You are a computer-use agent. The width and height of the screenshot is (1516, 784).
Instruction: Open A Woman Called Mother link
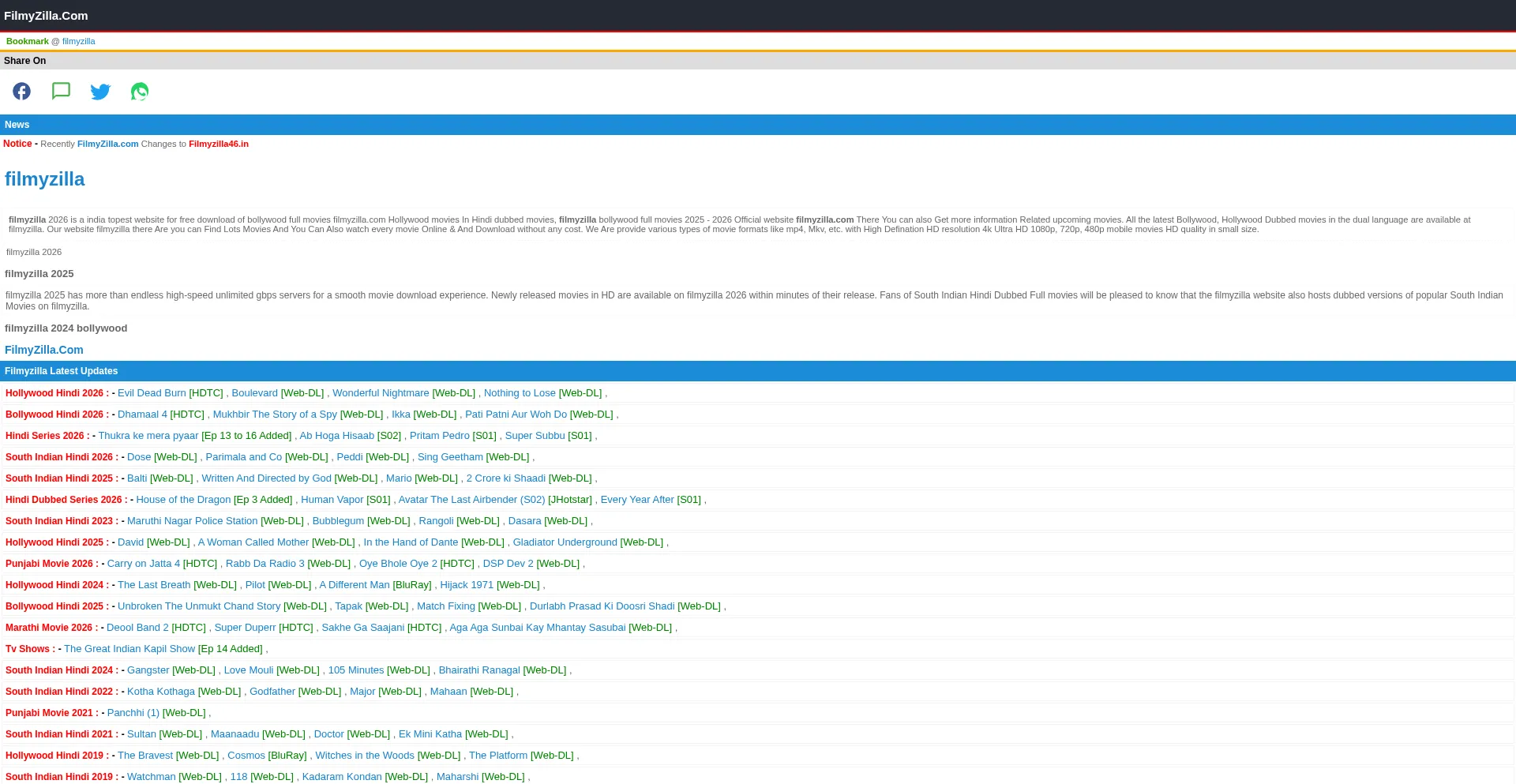coord(253,542)
